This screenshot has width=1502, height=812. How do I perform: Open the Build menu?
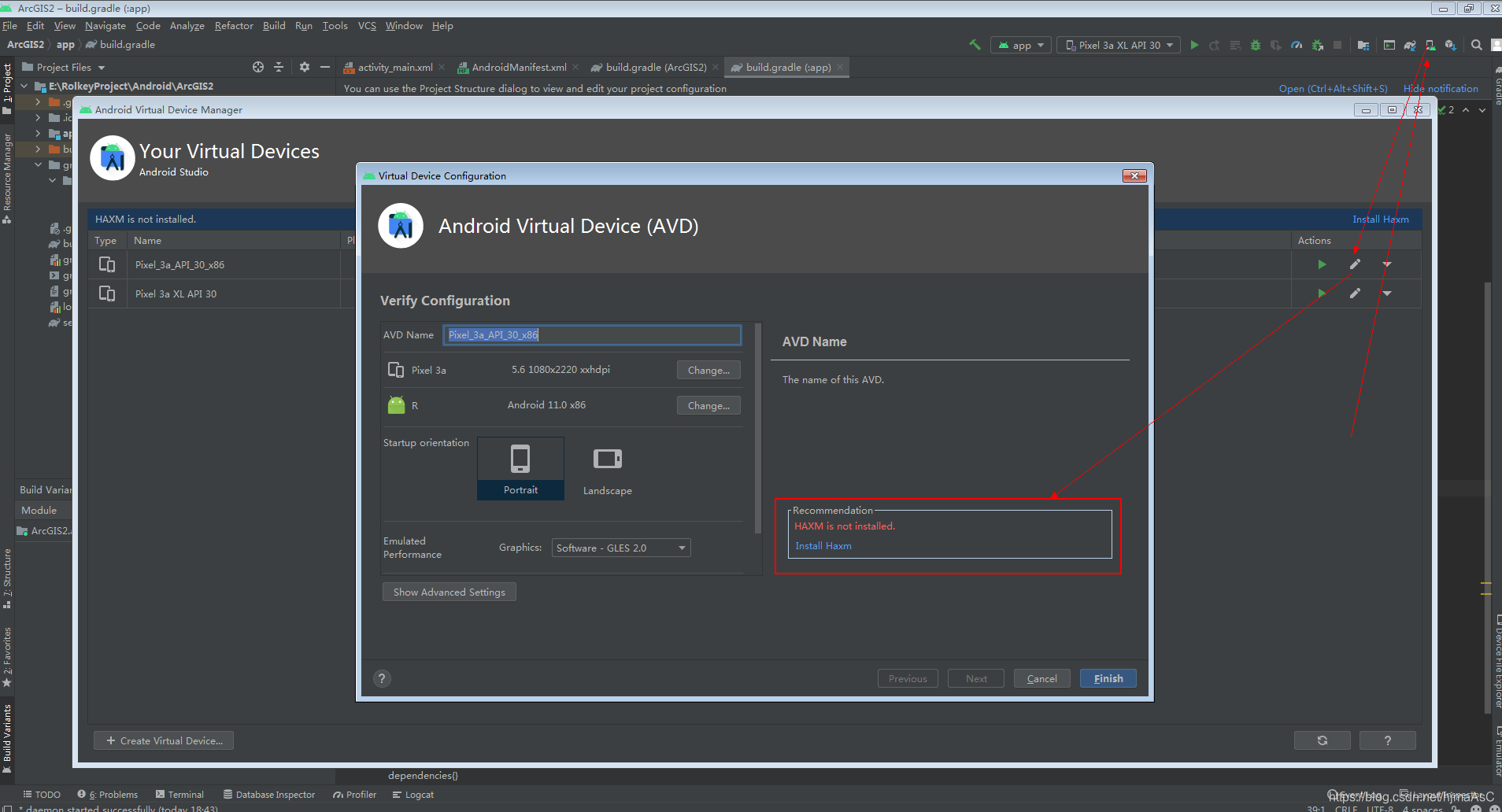274,26
